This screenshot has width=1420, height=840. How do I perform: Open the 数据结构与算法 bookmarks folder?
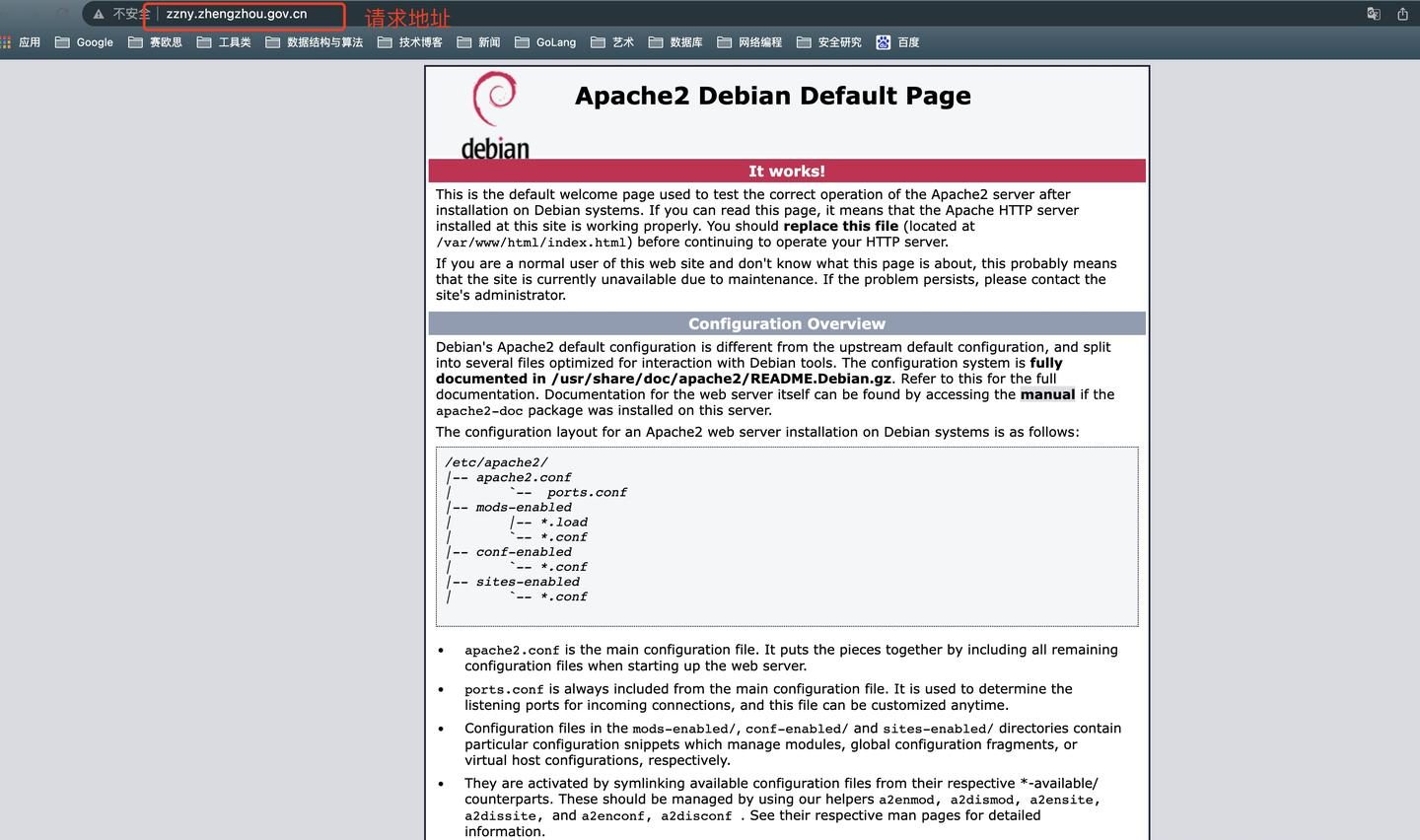point(315,42)
